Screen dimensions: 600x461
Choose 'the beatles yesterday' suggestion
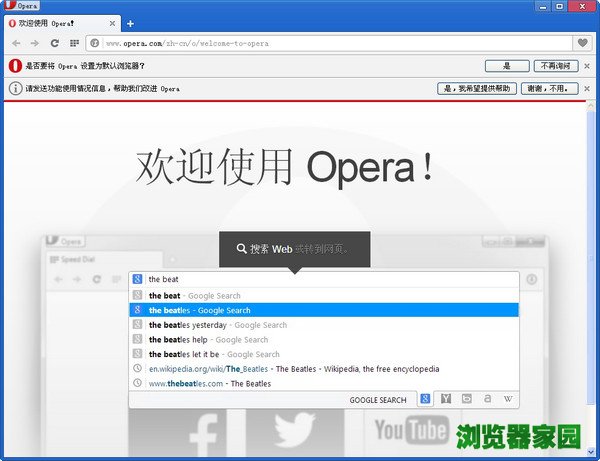pos(324,325)
